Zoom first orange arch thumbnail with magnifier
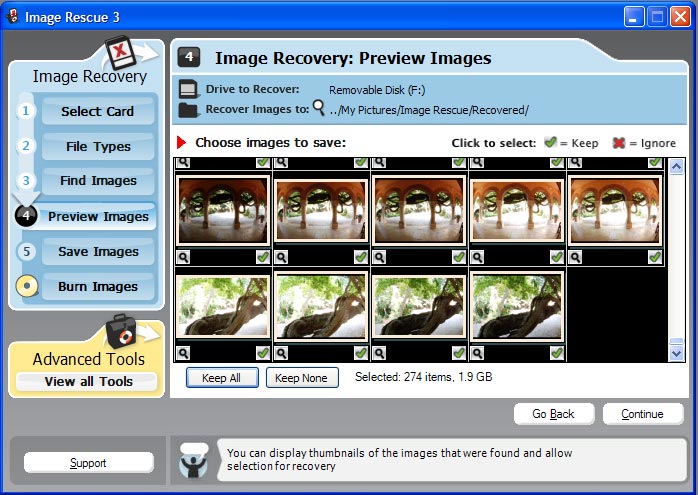698x495 pixels. click(x=183, y=257)
